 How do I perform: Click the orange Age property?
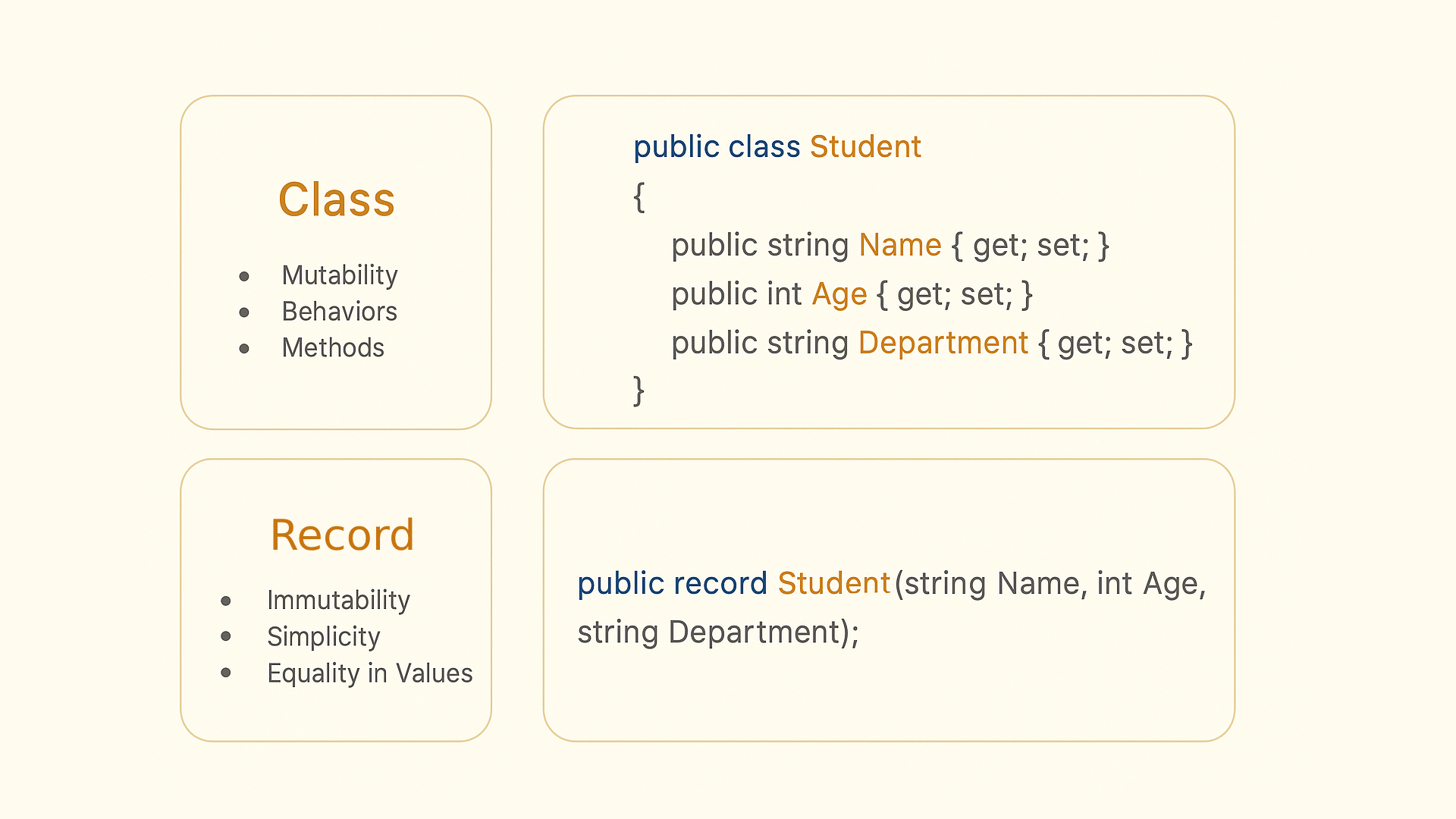[839, 295]
